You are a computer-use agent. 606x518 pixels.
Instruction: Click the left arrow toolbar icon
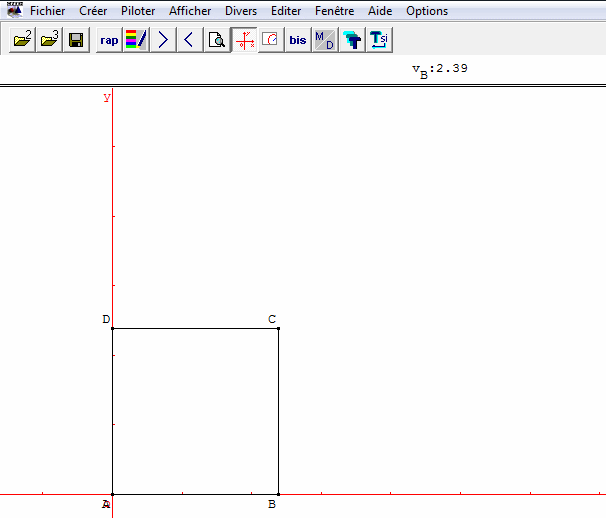189,40
